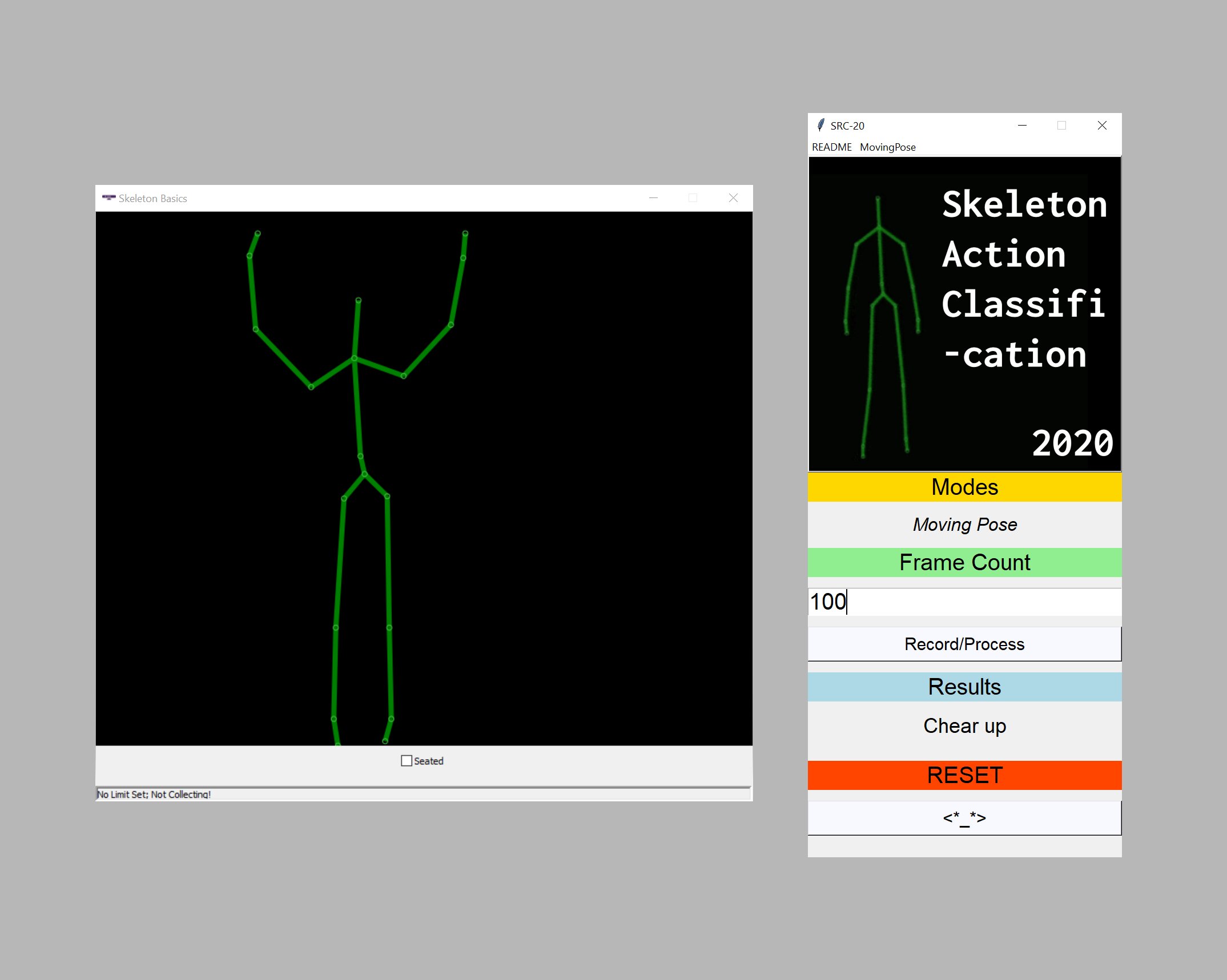Click the SRC-20 feather title icon
Screen dimensions: 1227x980
[820, 126]
